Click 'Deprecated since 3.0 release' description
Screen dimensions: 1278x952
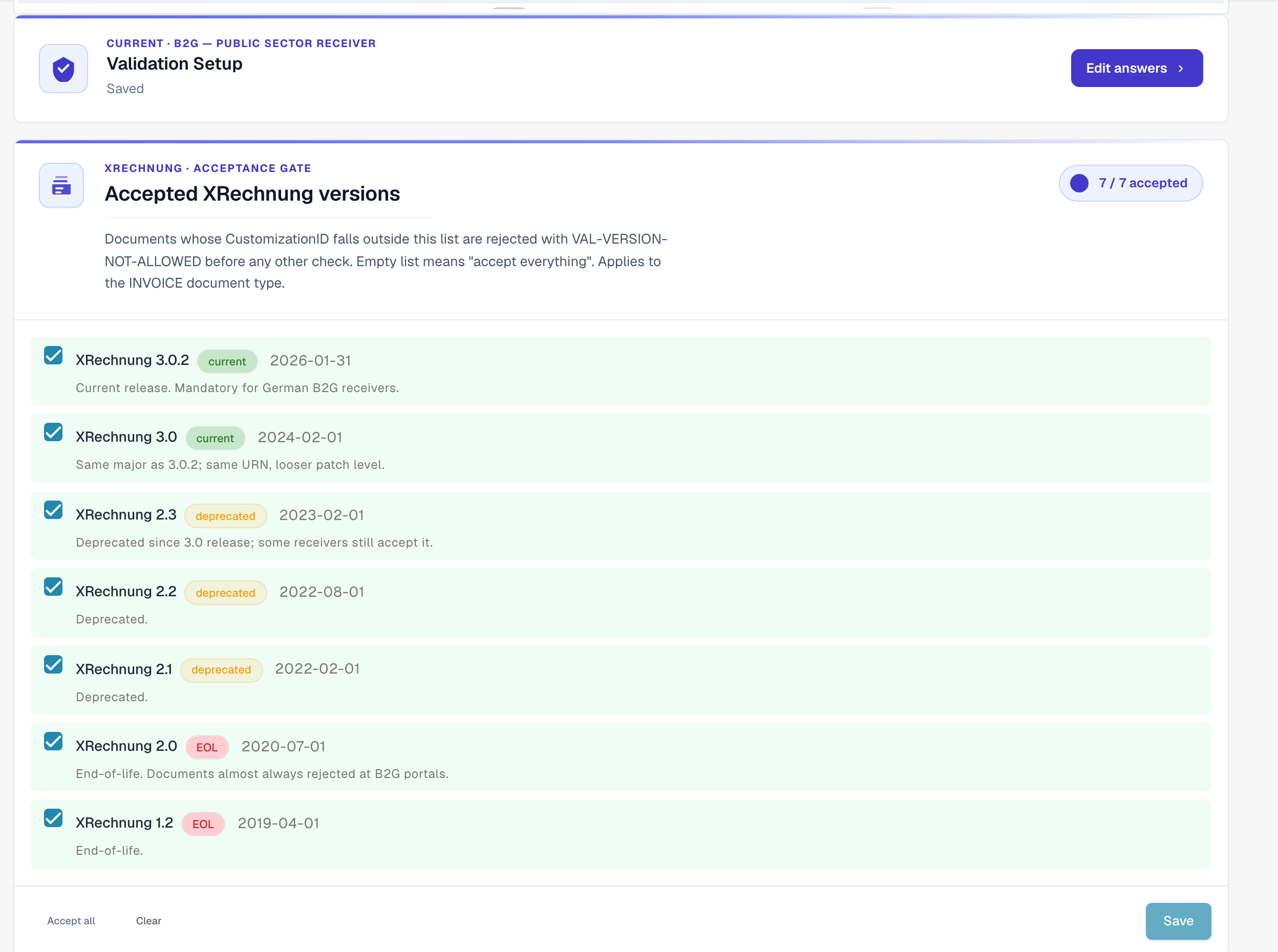(254, 542)
